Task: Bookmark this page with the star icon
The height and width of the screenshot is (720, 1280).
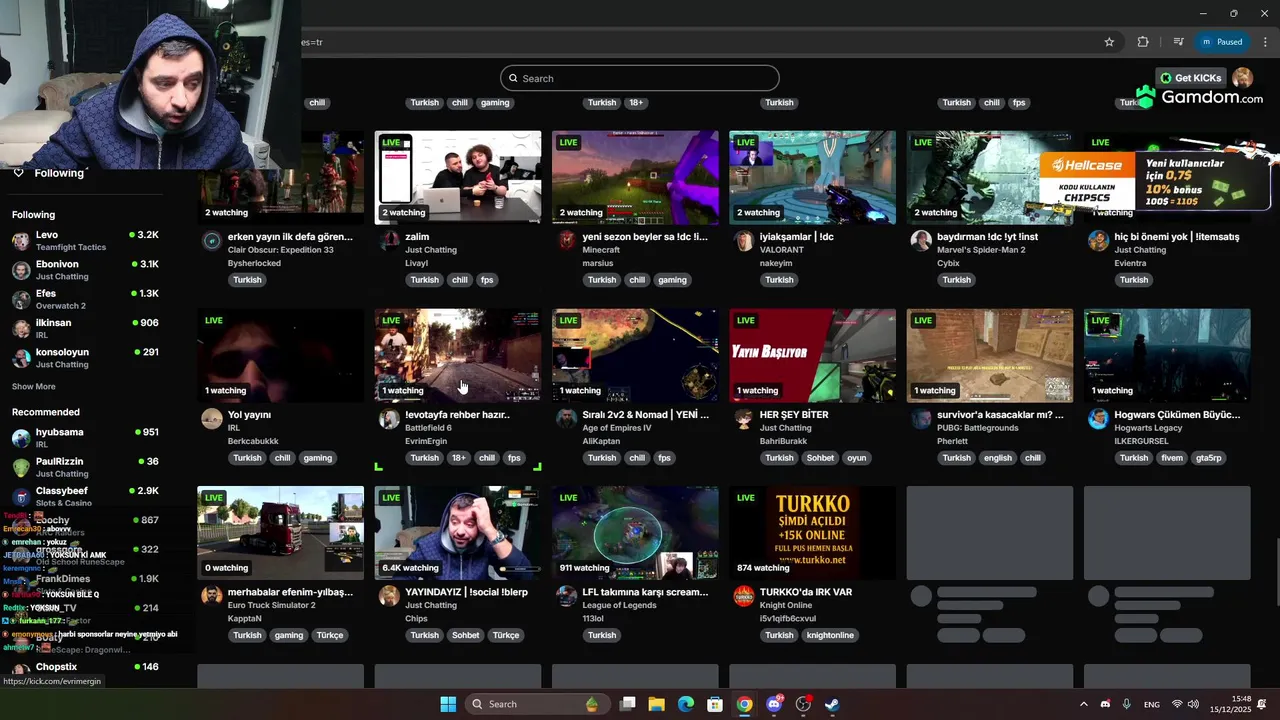Action: pos(1109,42)
